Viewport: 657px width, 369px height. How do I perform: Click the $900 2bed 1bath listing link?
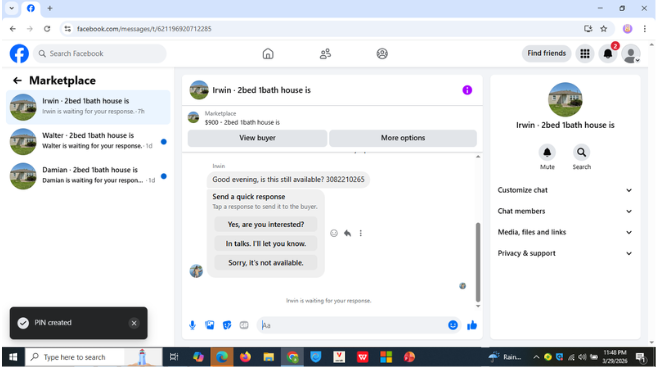pyautogui.click(x=242, y=122)
